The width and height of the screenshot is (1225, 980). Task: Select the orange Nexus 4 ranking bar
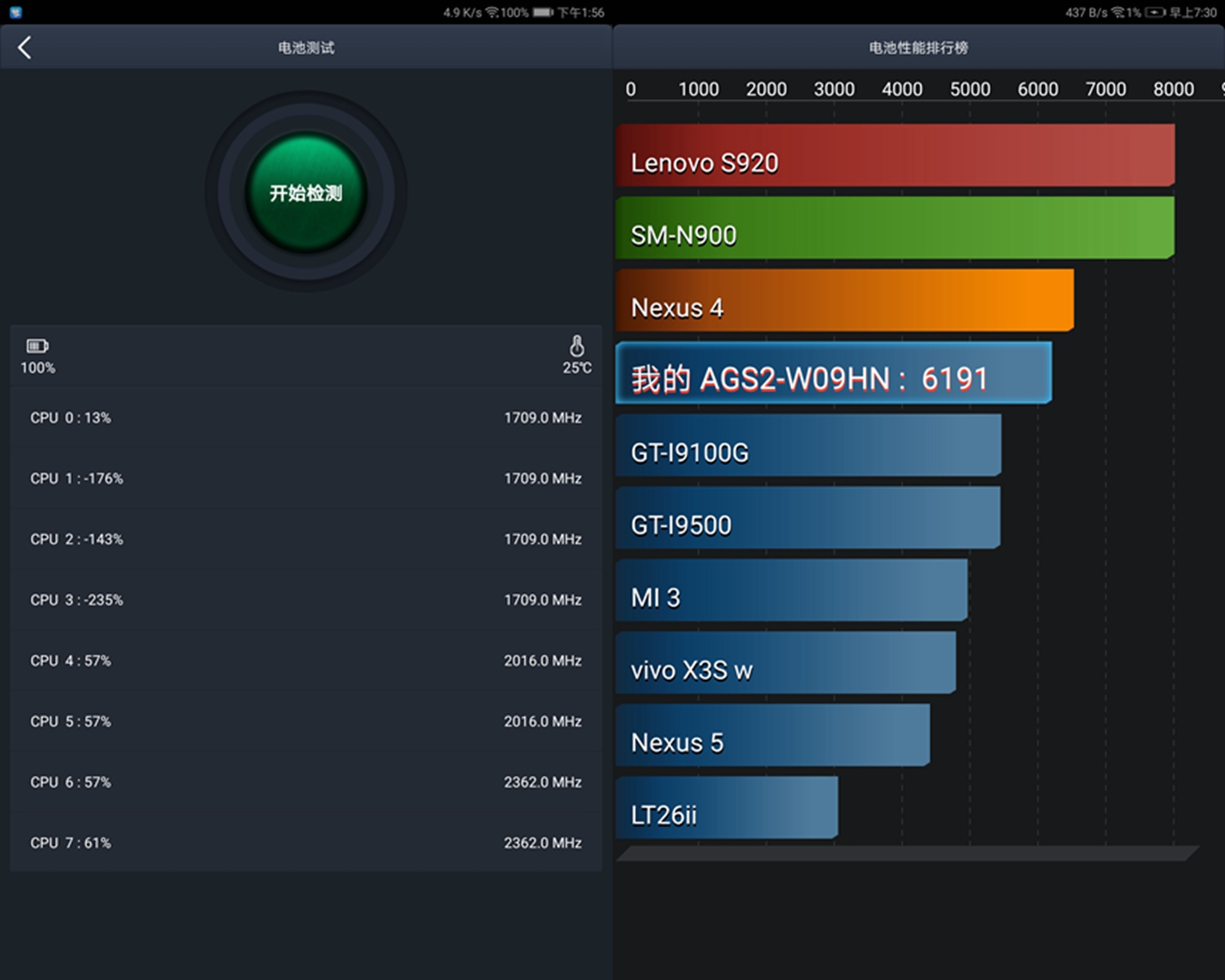click(844, 300)
